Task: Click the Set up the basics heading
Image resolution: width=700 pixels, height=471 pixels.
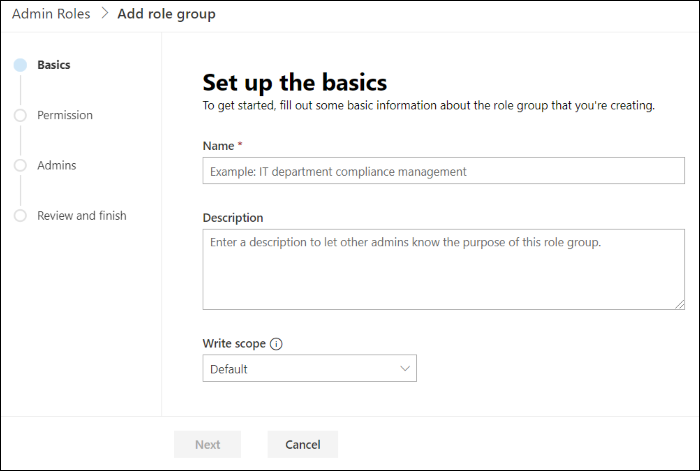Action: tap(294, 82)
